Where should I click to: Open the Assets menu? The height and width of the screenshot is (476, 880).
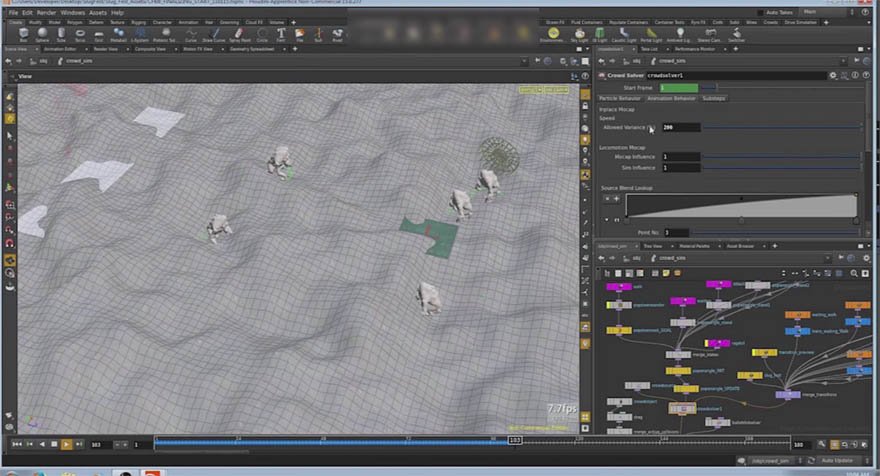(98, 12)
